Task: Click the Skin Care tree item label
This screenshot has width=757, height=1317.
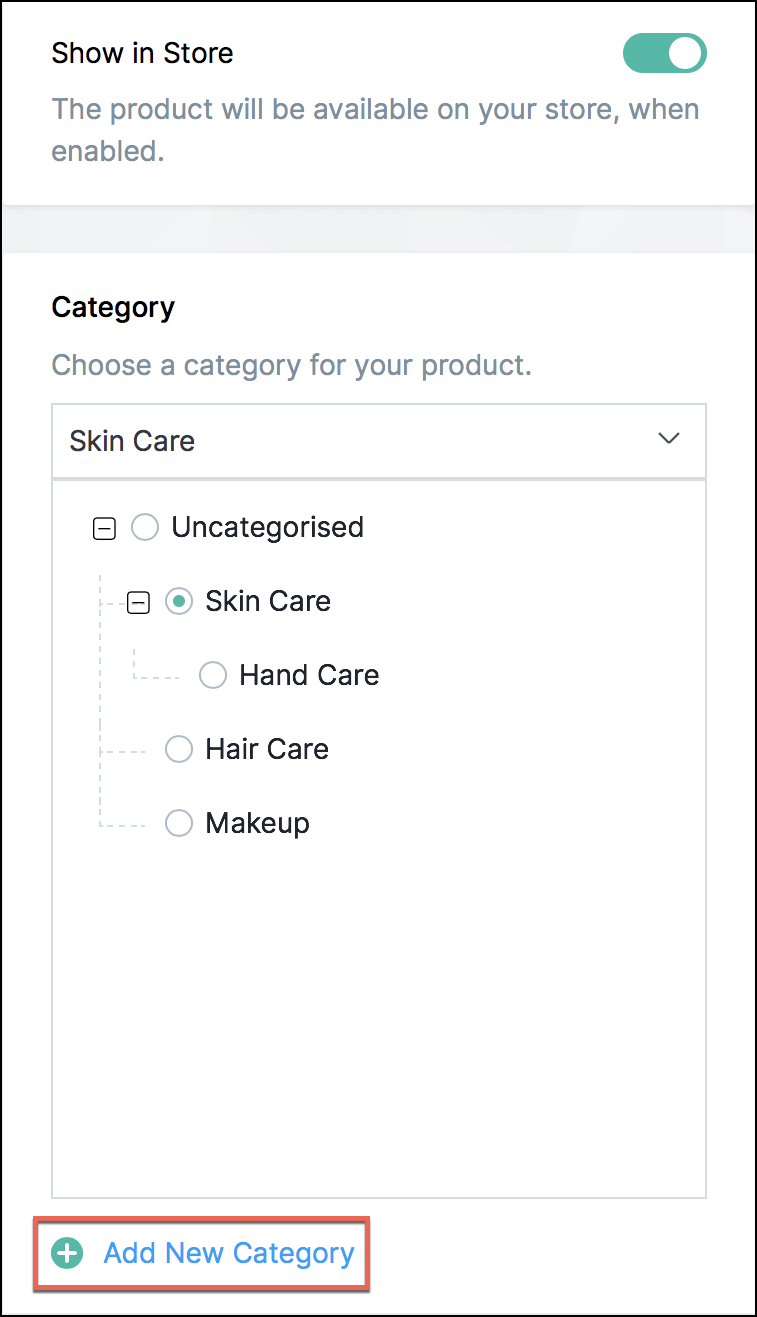Action: click(268, 601)
